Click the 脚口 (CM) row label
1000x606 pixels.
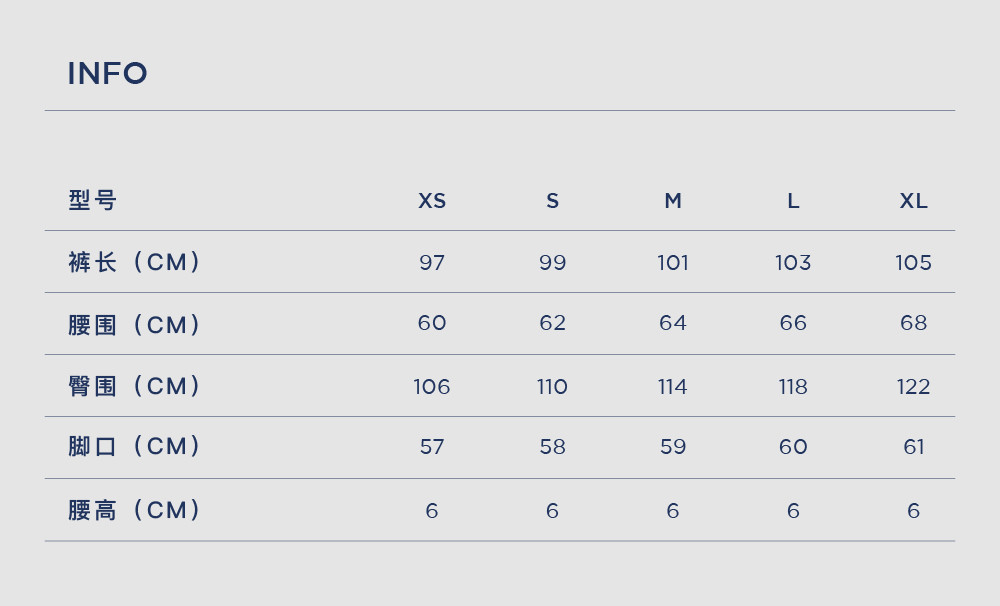134,446
